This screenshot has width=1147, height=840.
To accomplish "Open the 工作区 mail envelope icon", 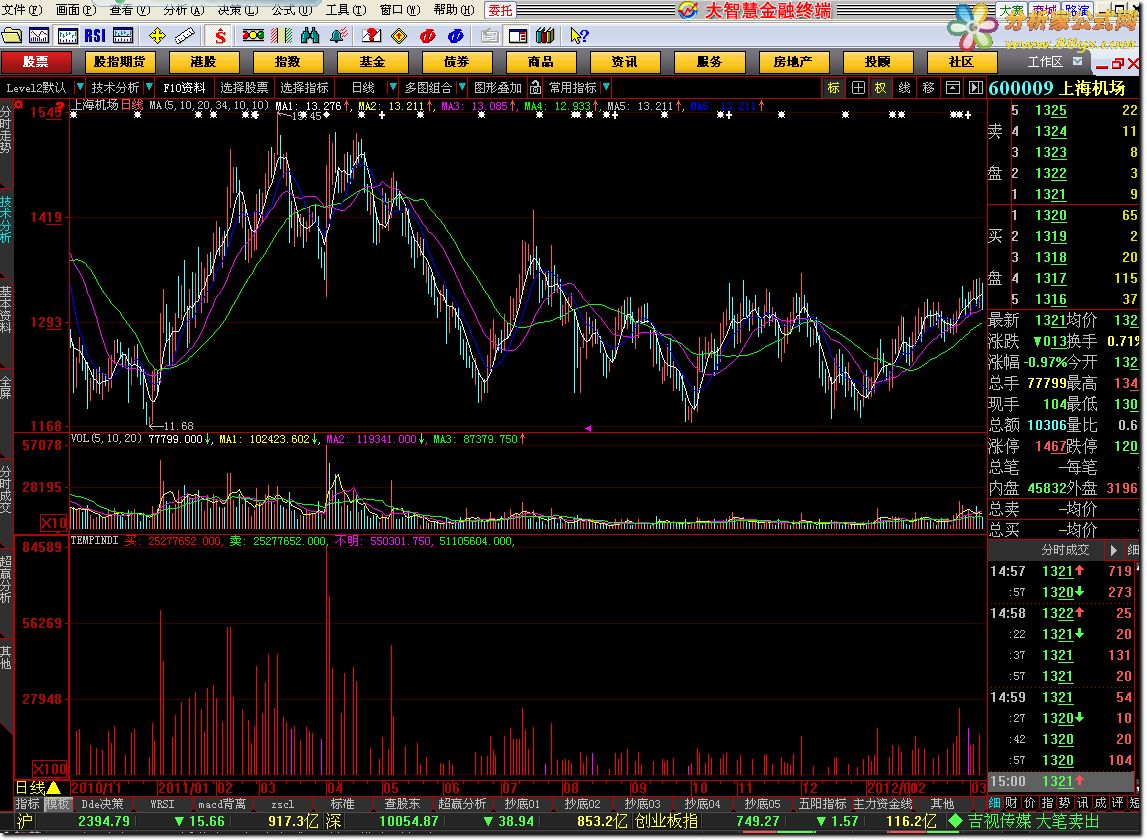I will click(1078, 61).
